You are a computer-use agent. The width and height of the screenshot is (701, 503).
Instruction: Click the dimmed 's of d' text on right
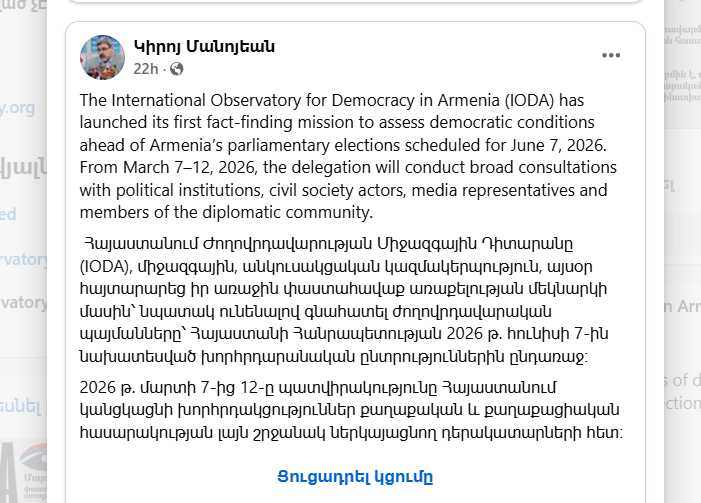(682, 380)
